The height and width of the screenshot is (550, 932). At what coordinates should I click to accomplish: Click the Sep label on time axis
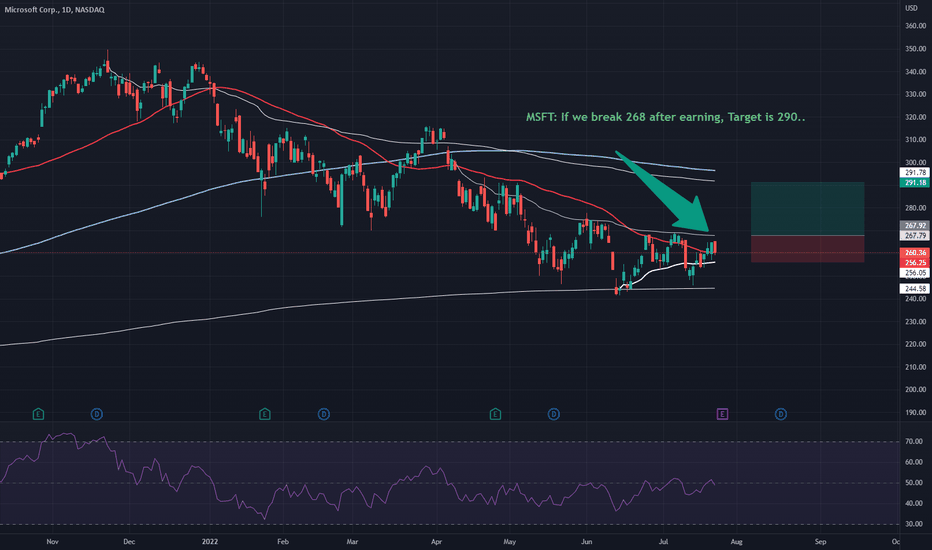click(x=821, y=542)
